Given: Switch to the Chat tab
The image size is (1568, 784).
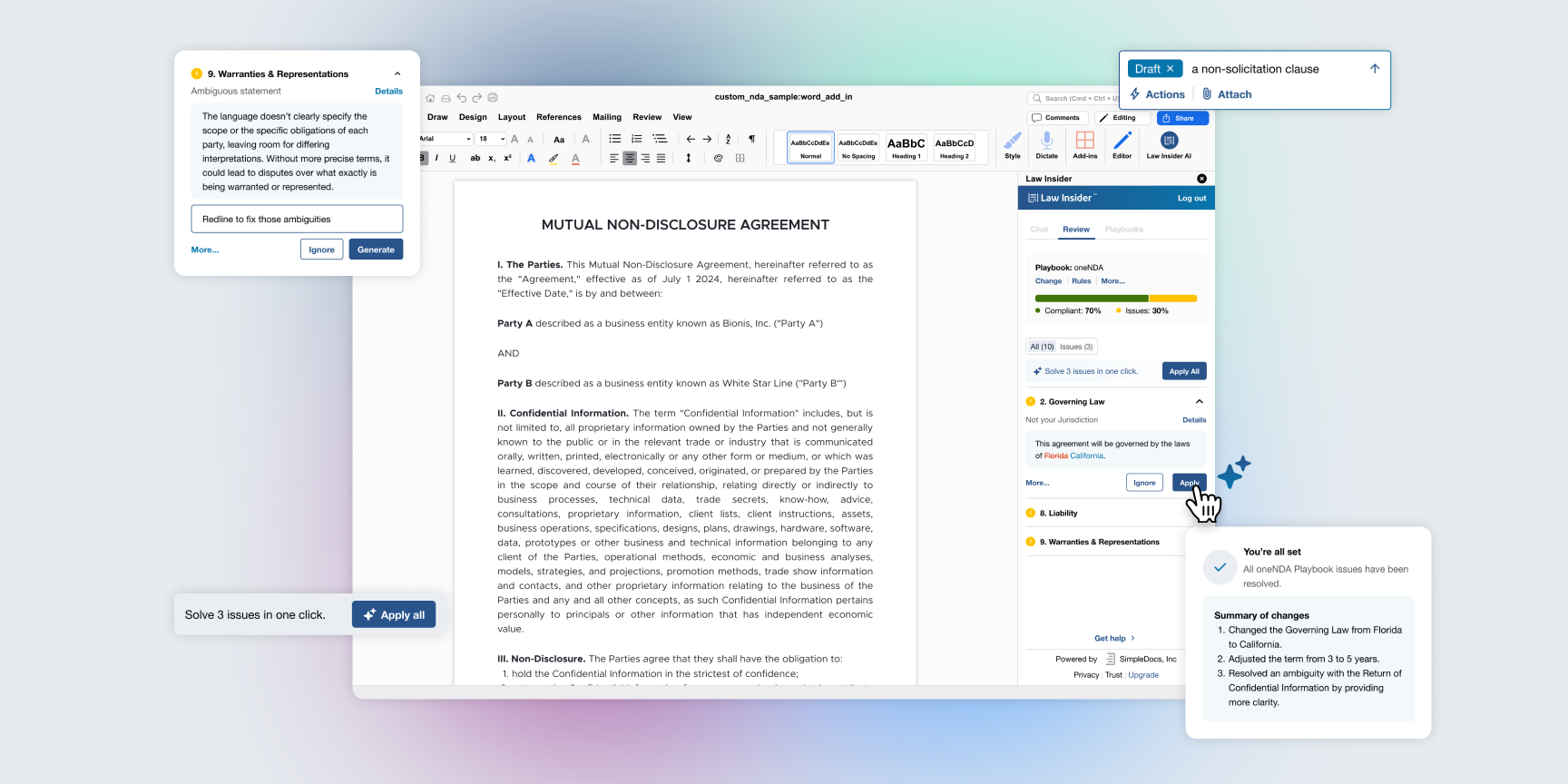Looking at the screenshot, I should (1039, 230).
